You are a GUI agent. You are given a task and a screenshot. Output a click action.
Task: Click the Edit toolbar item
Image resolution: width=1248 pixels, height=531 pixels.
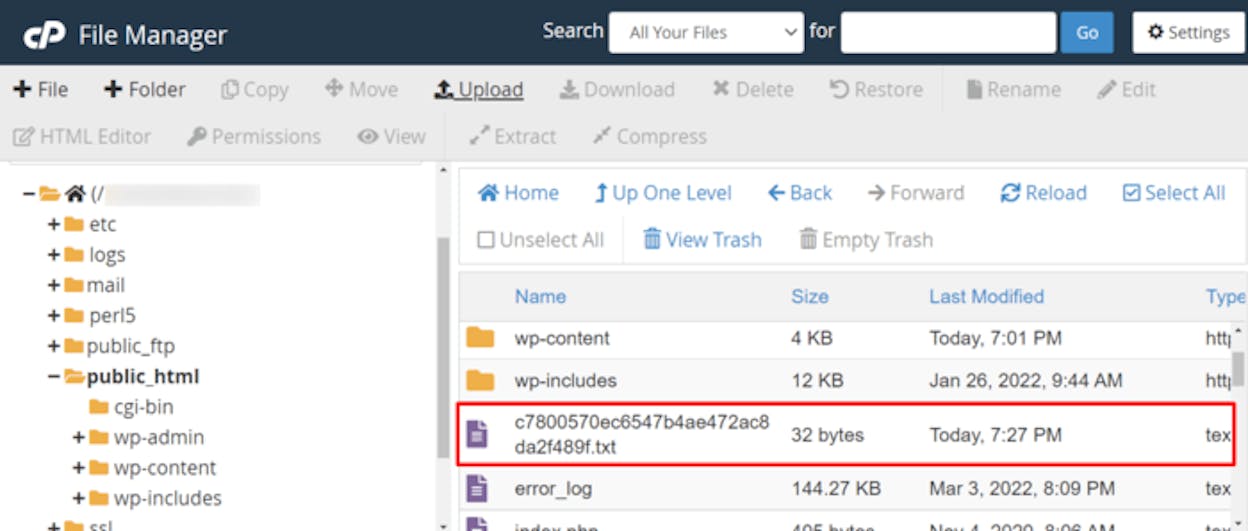coord(1126,89)
